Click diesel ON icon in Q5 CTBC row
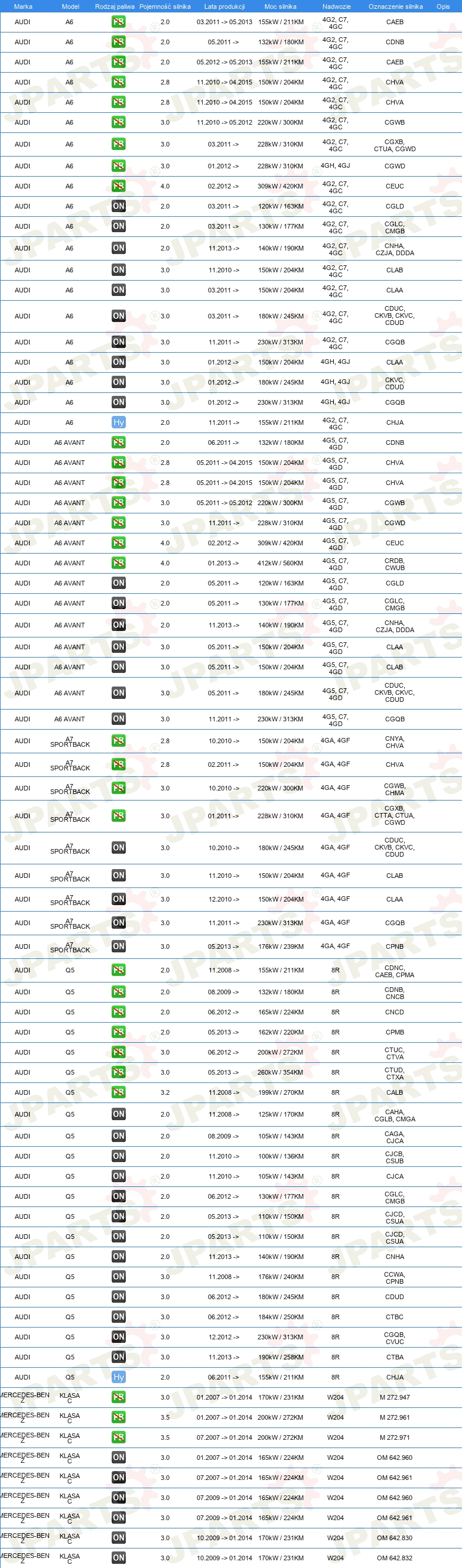This screenshot has width=462, height=1568. click(119, 1316)
